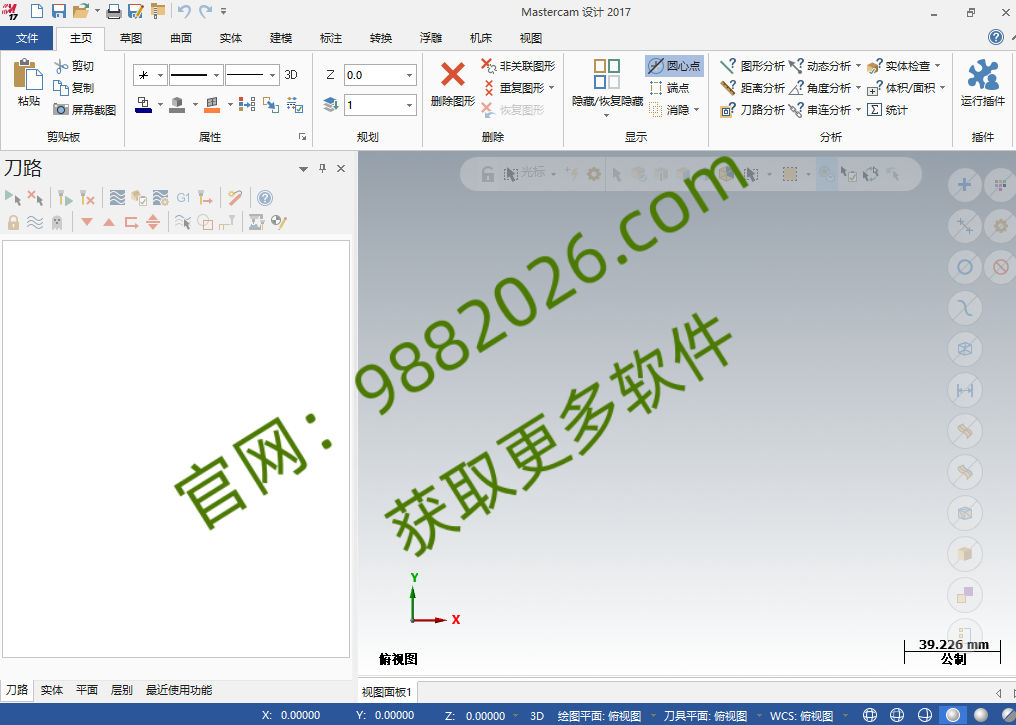Click the solid color swatch
This screenshot has width=1016, height=725.
[178, 105]
